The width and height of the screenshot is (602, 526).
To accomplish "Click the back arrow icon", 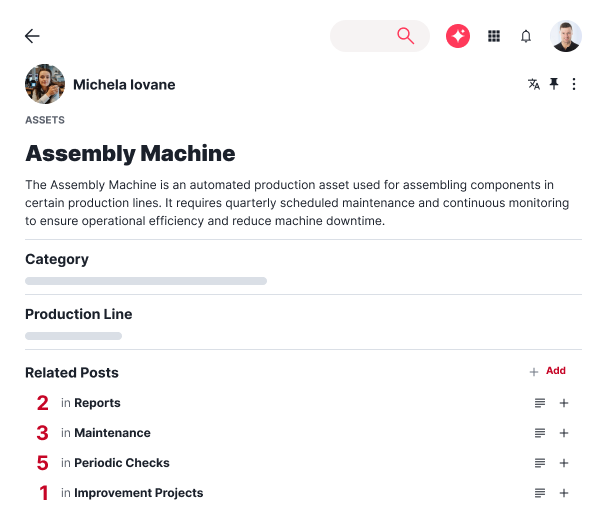I will click(x=32, y=36).
